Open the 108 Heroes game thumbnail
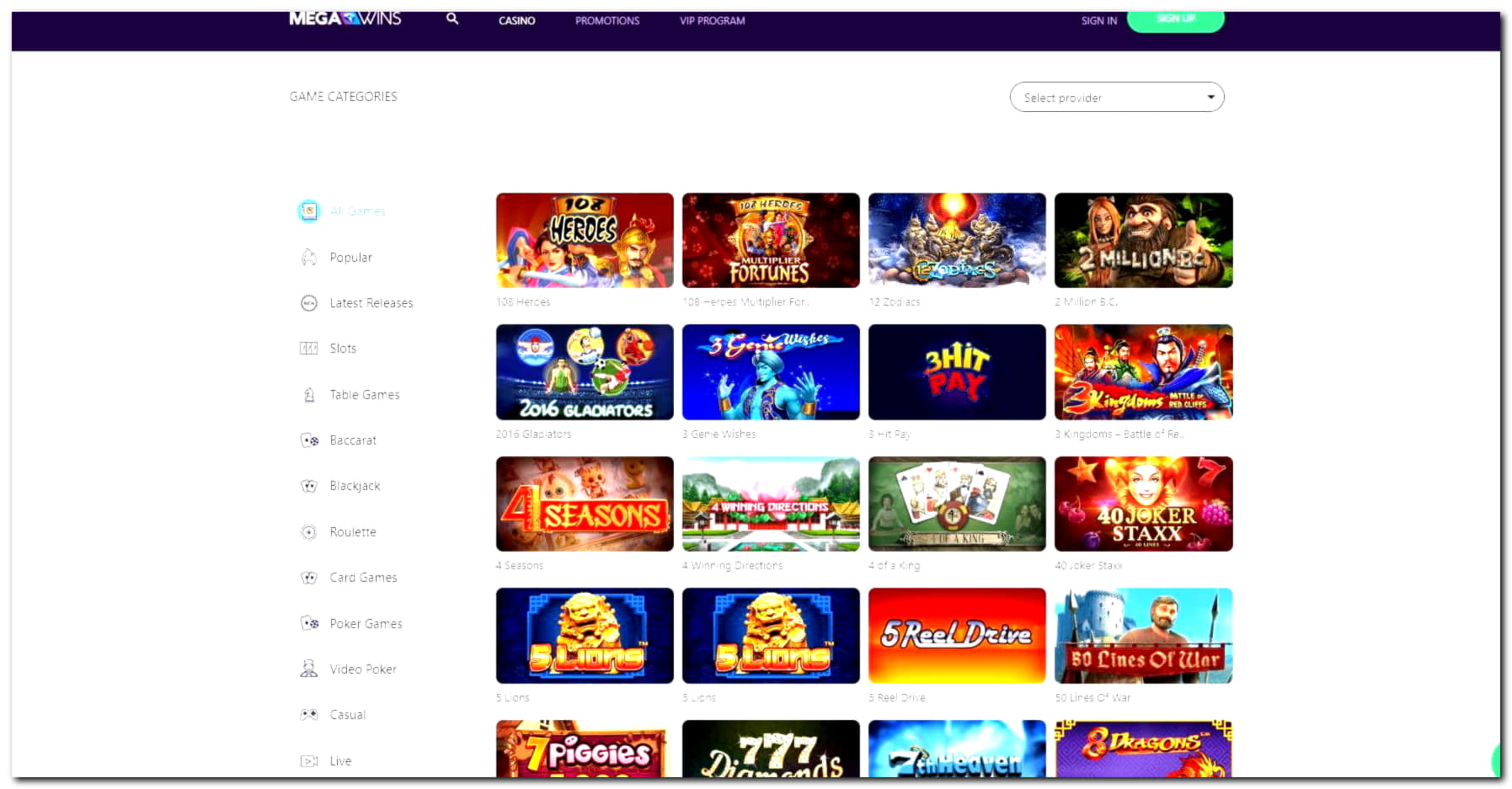 pyautogui.click(x=585, y=240)
